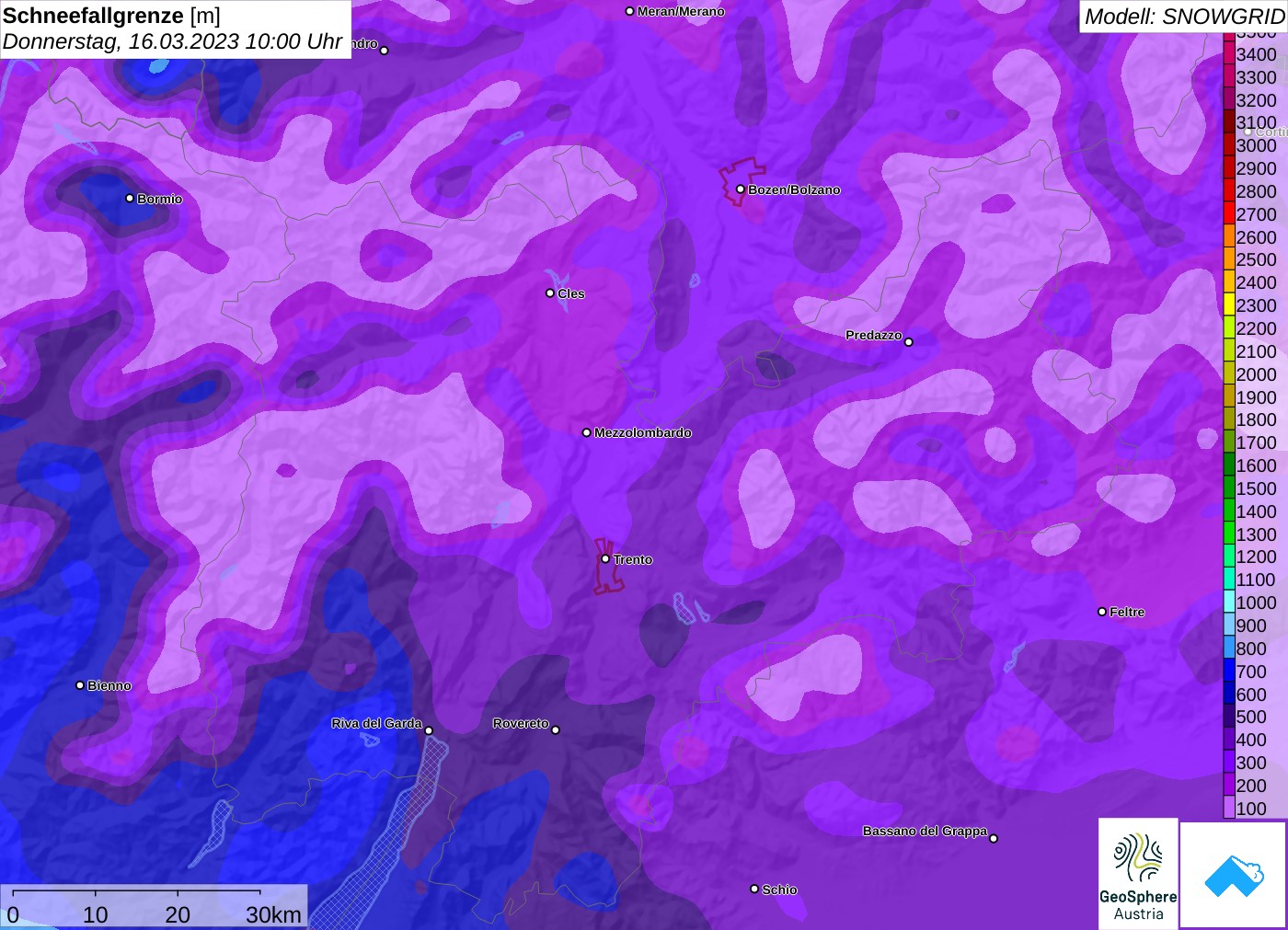
Task: Select the Bassano del Grappa marker dot
Action: tap(994, 838)
